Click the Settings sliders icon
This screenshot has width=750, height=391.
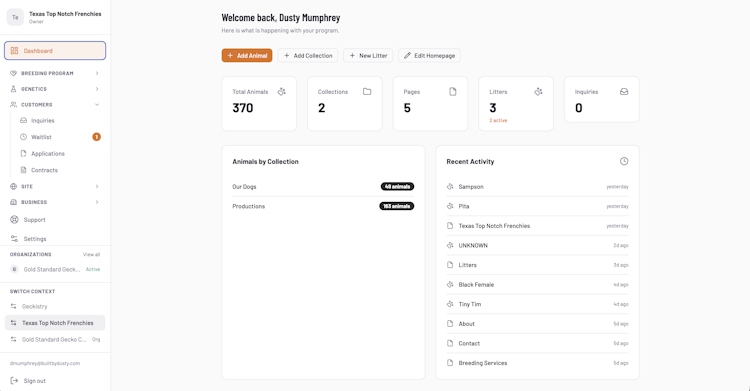[14, 239]
